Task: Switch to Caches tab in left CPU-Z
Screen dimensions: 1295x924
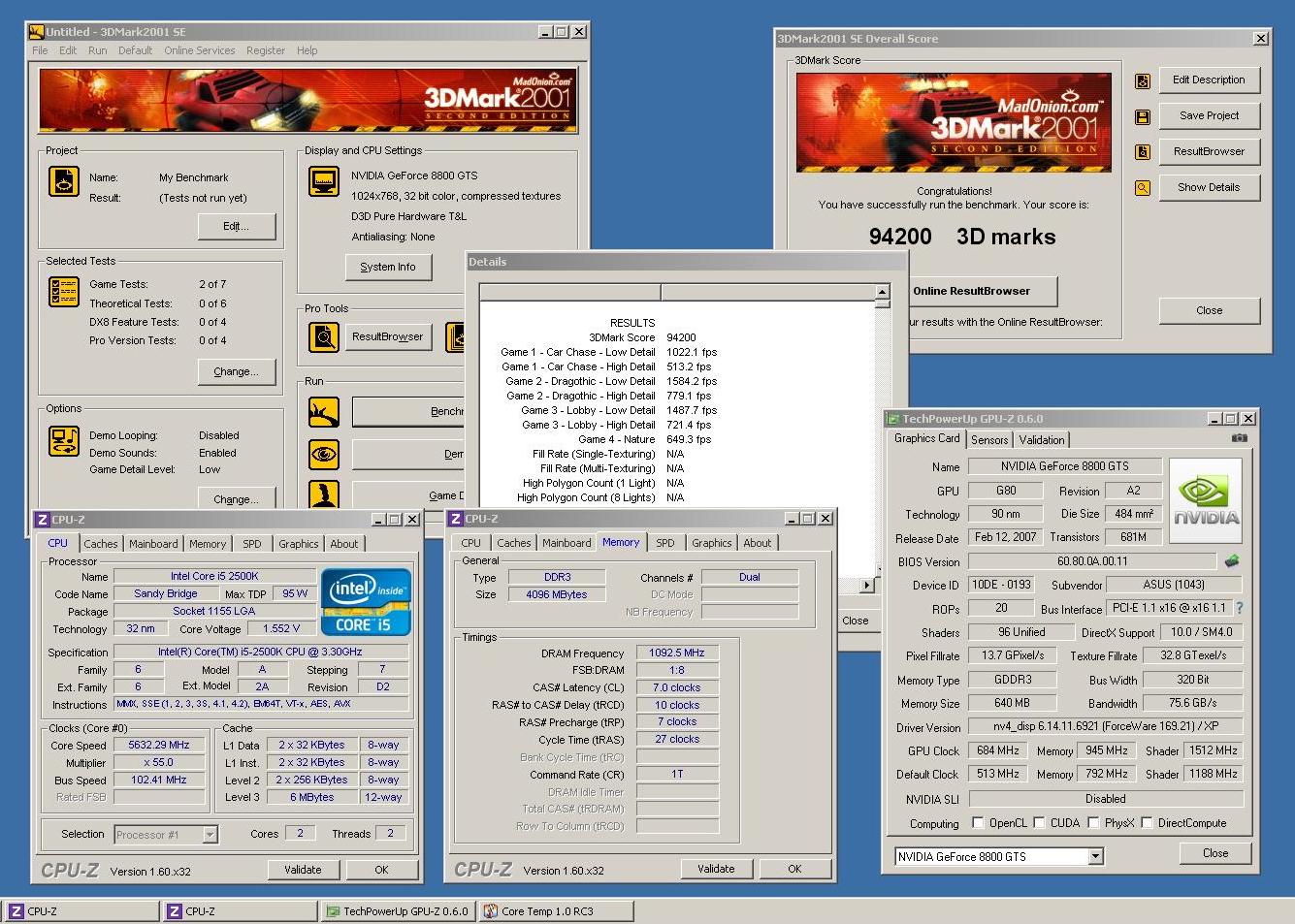Action: (x=100, y=544)
